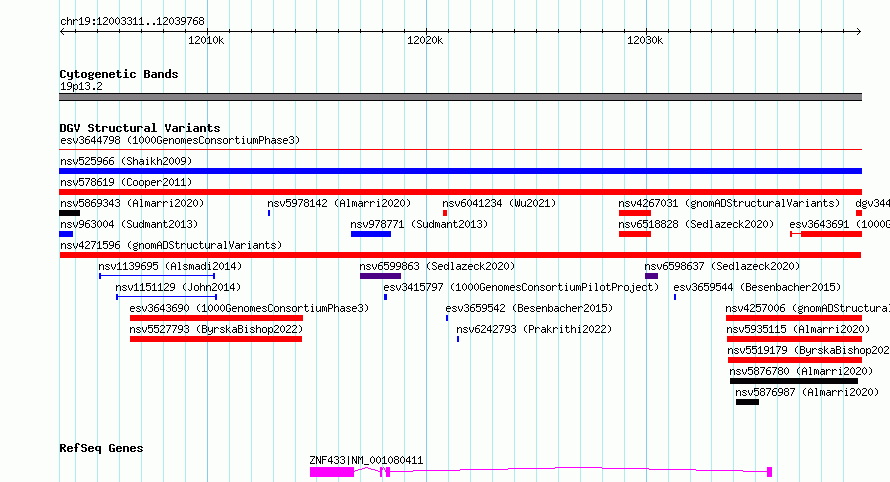This screenshot has height=482, width=890.
Task: Click the red nsv5519179 ByrskaBishop bar
Action: (x=795, y=360)
